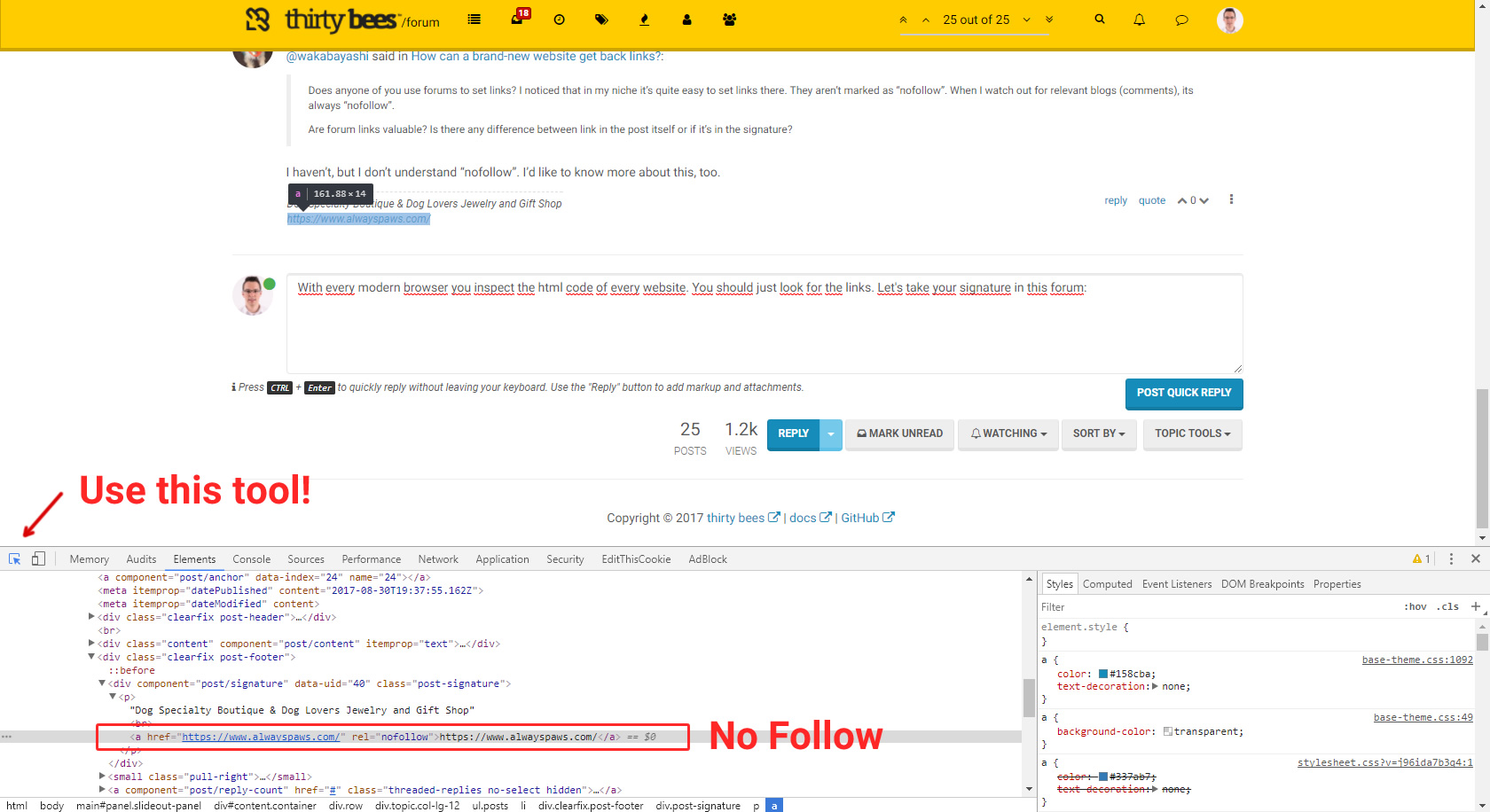Click the blue color swatch next to #158cba

pos(1102,674)
